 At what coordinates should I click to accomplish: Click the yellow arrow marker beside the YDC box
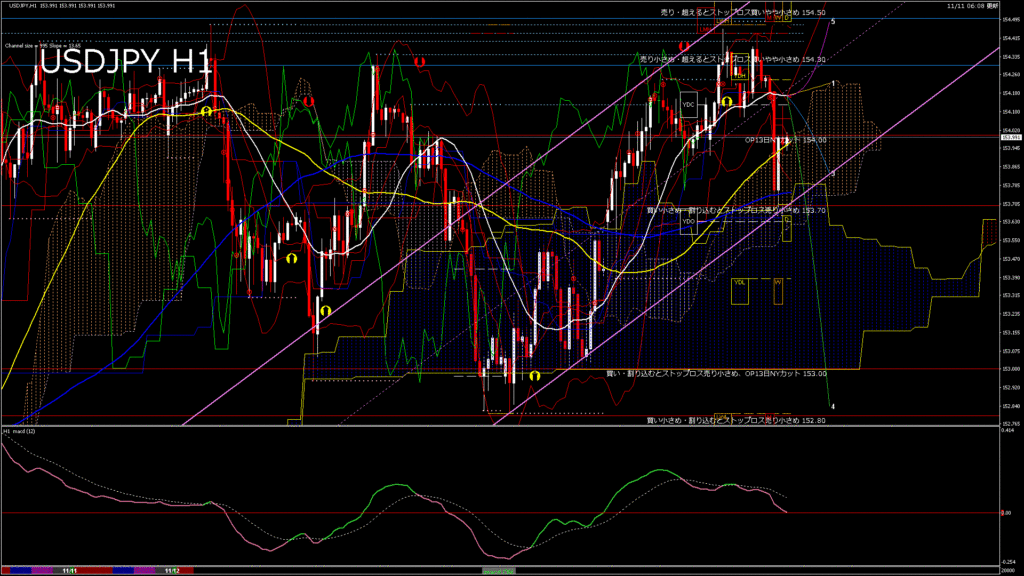coord(727,101)
